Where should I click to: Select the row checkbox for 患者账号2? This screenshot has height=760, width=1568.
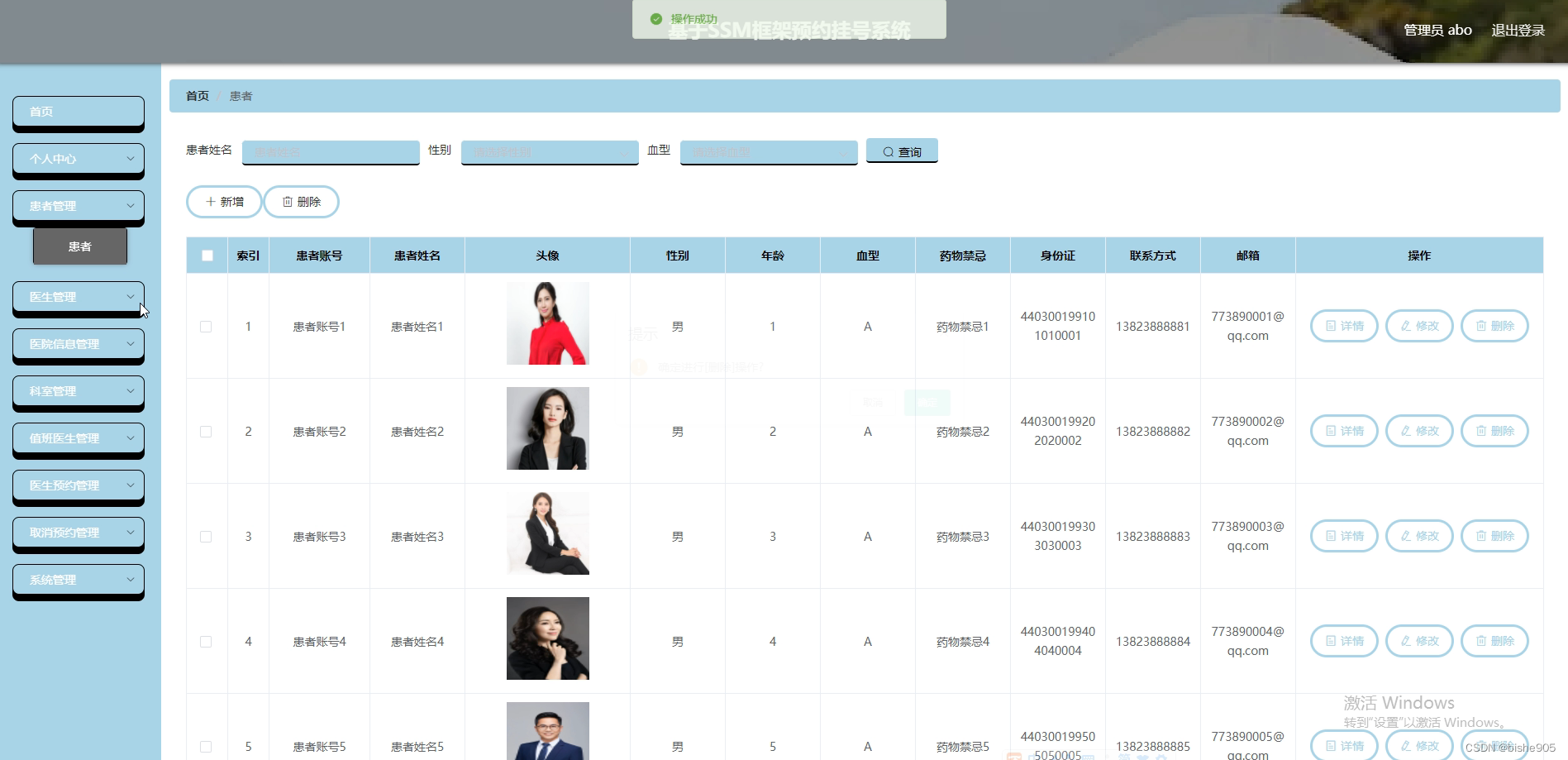[206, 431]
